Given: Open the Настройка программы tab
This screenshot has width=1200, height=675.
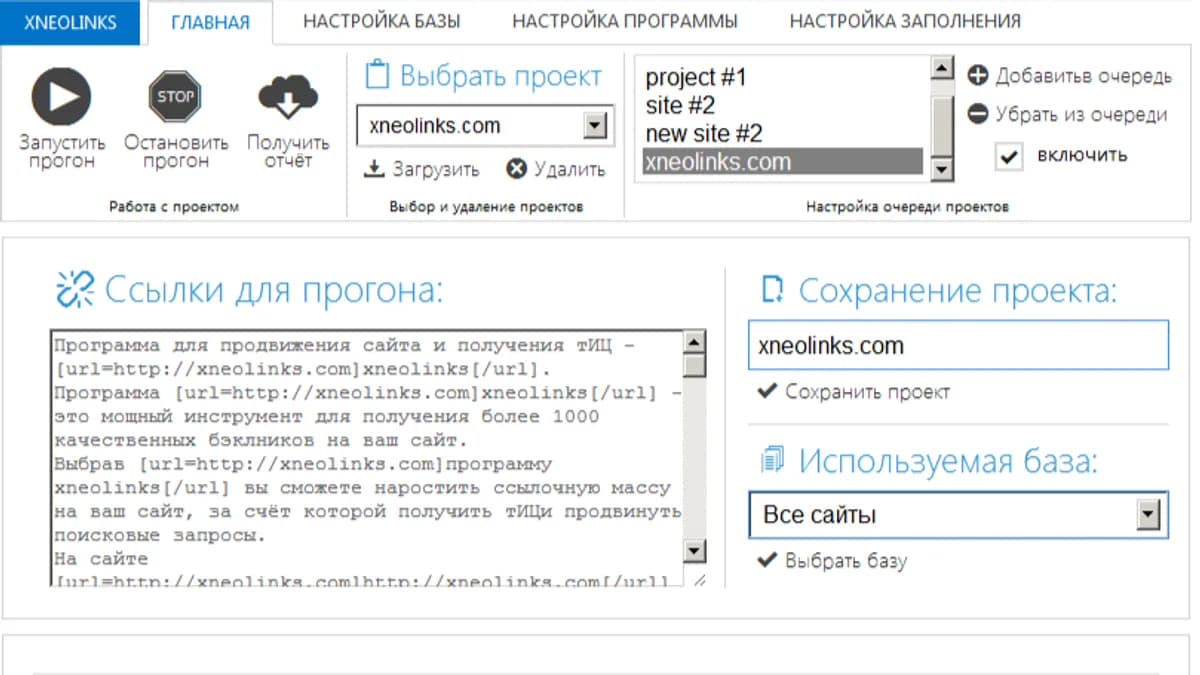Looking at the screenshot, I should pyautogui.click(x=625, y=21).
